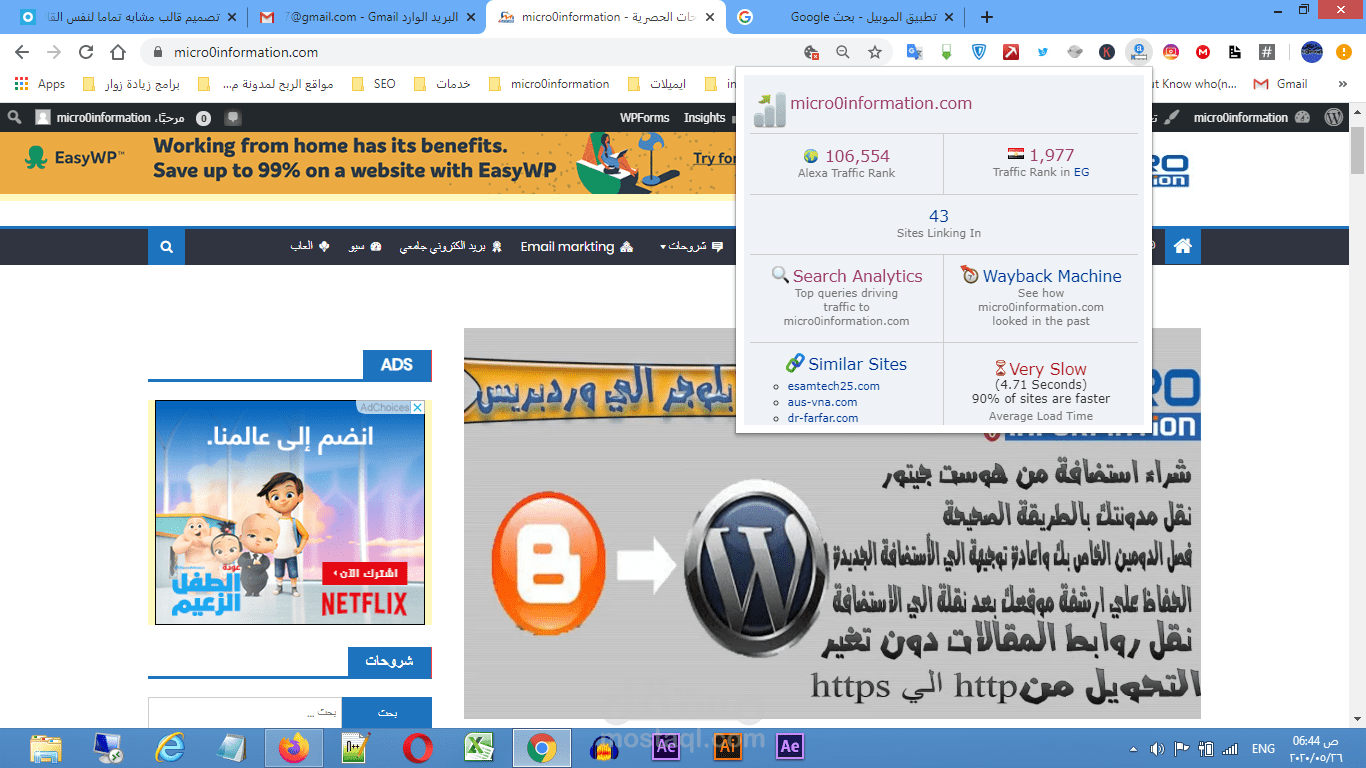Open Firefox from the taskbar
Image resolution: width=1366 pixels, height=768 pixels.
coord(294,747)
